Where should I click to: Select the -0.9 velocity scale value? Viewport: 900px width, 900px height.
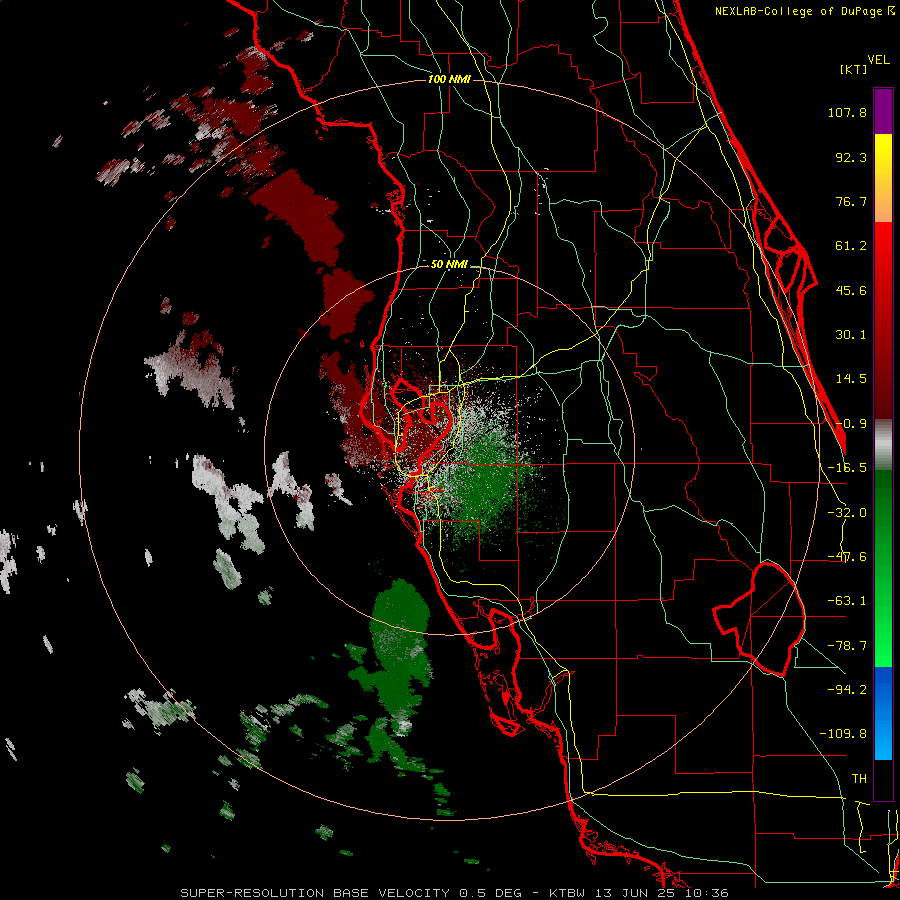click(x=851, y=424)
